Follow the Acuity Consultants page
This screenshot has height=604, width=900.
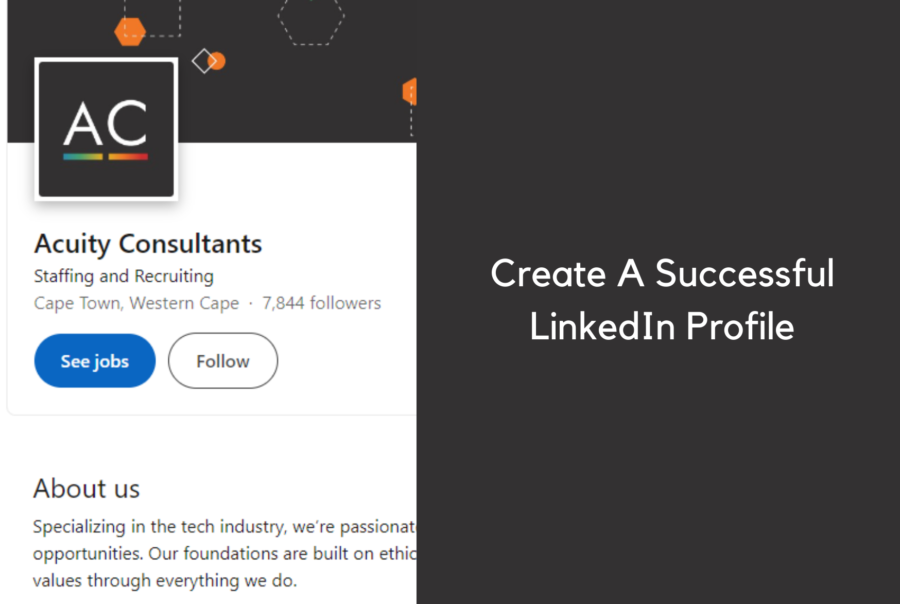pos(222,361)
